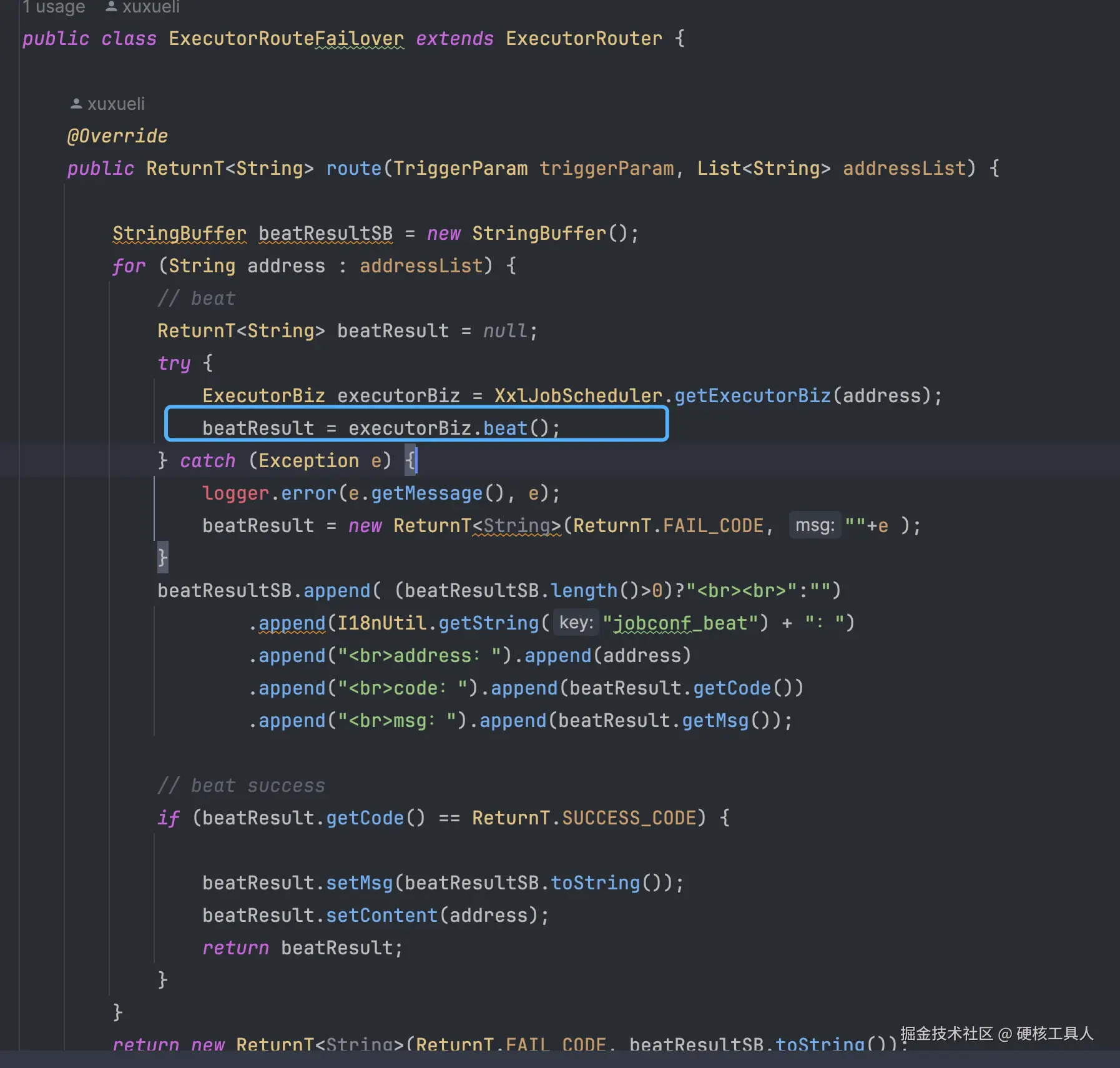Click the SUCCESS_CODE constant

point(629,818)
